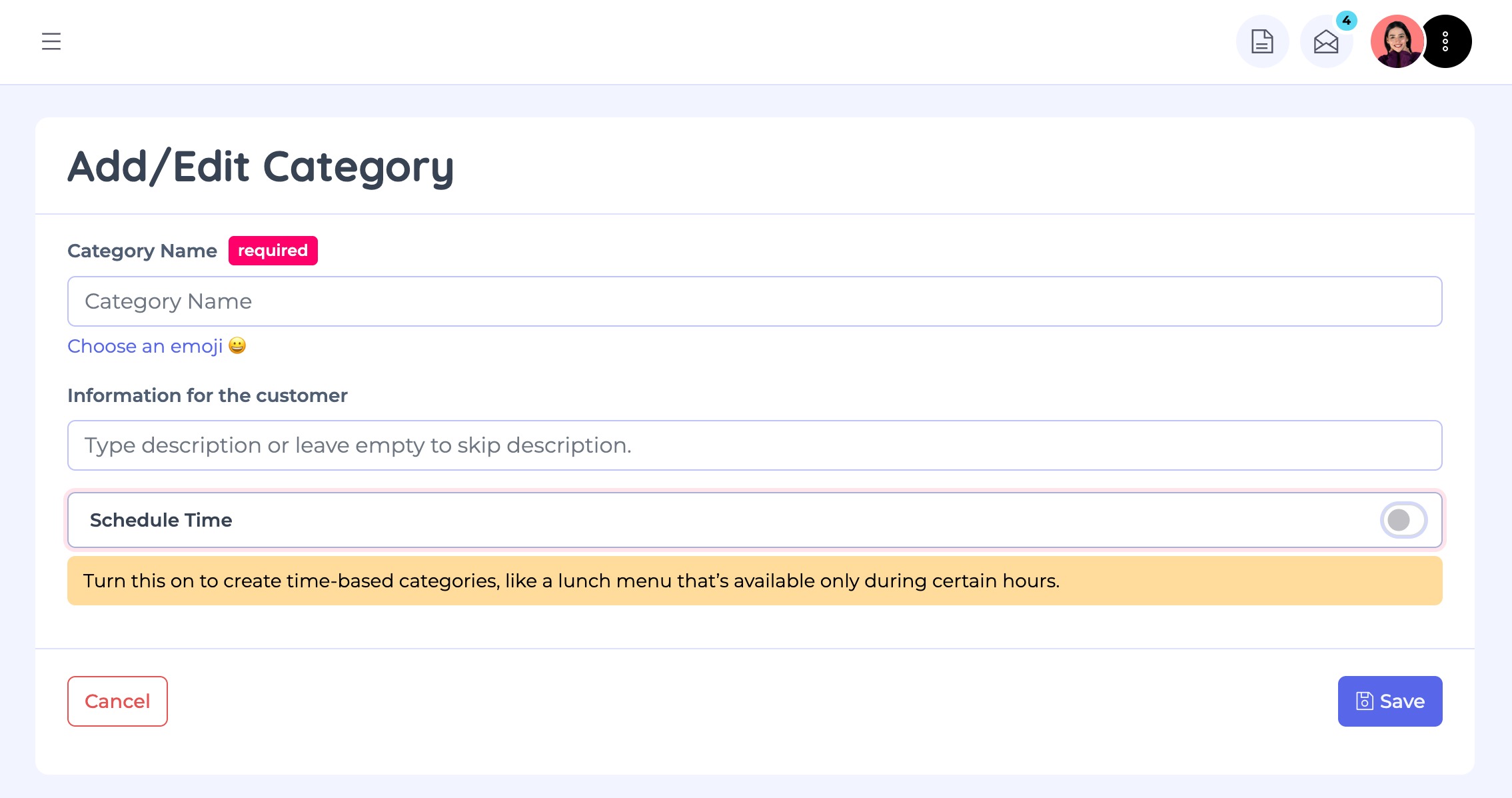Click the Schedule Time label text
The image size is (1512, 798).
tap(161, 520)
